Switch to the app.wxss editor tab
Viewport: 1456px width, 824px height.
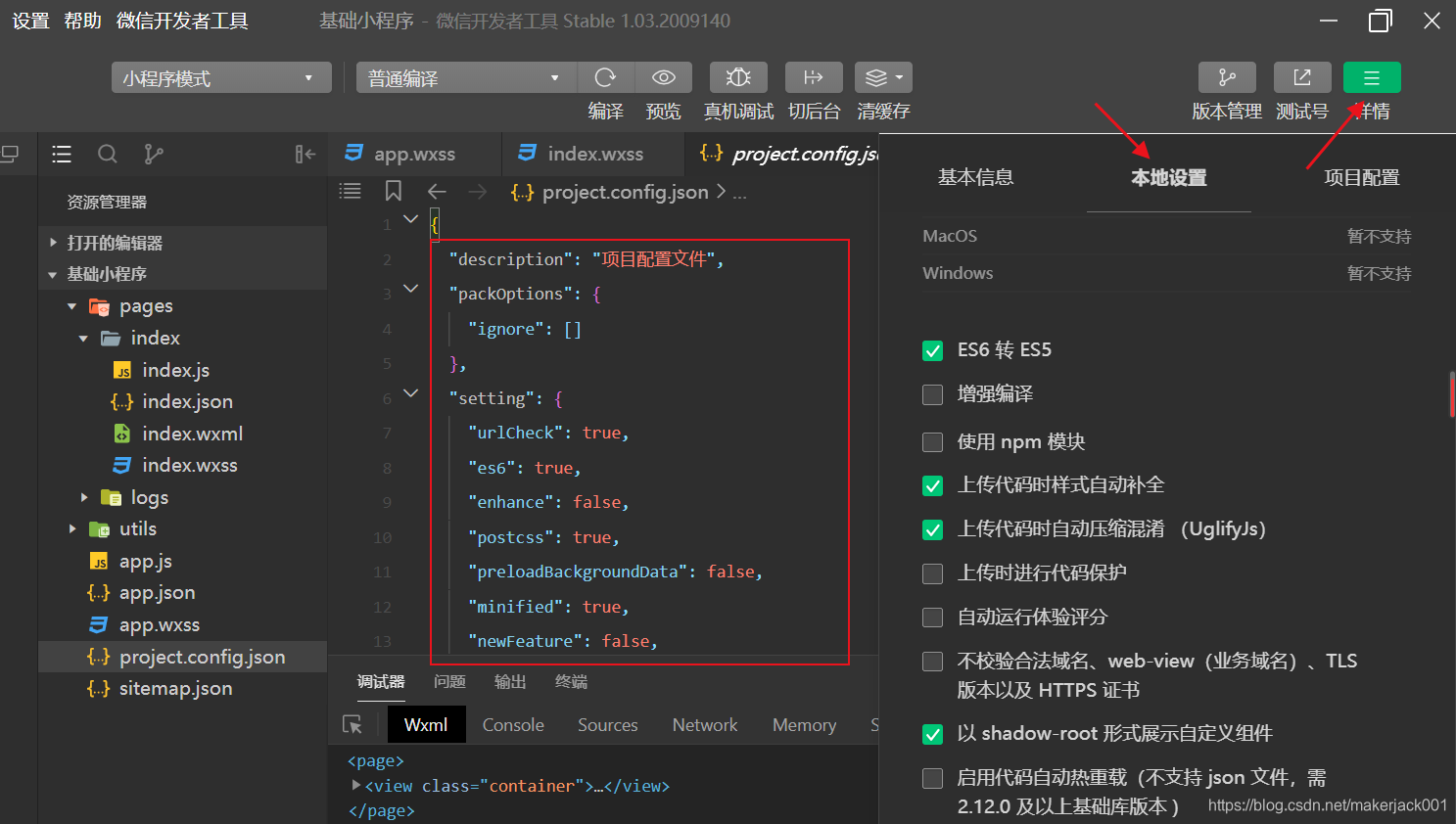point(414,154)
